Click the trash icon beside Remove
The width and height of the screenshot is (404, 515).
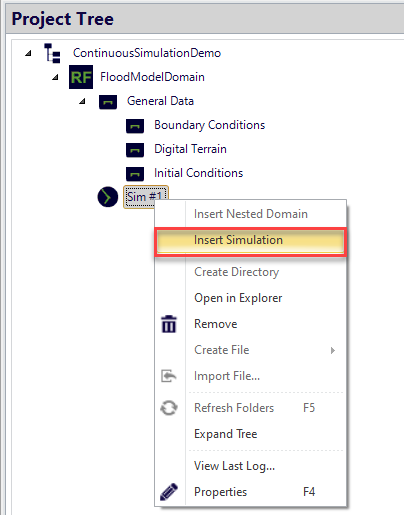point(169,324)
